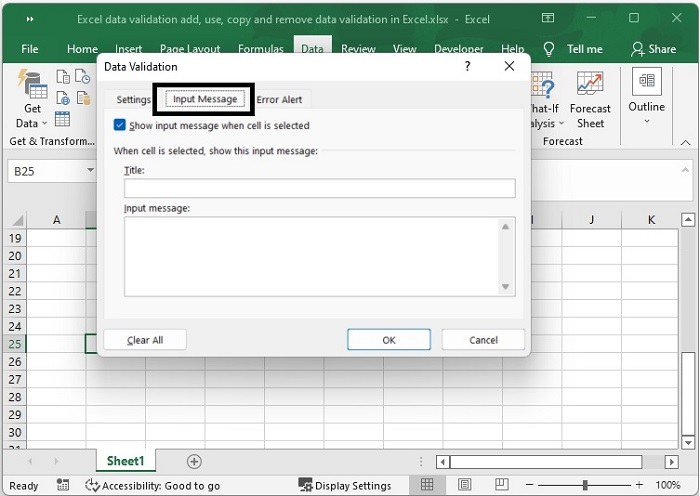Screen dimensions: 700x496
Task: Click into the Title text field
Action: click(319, 188)
